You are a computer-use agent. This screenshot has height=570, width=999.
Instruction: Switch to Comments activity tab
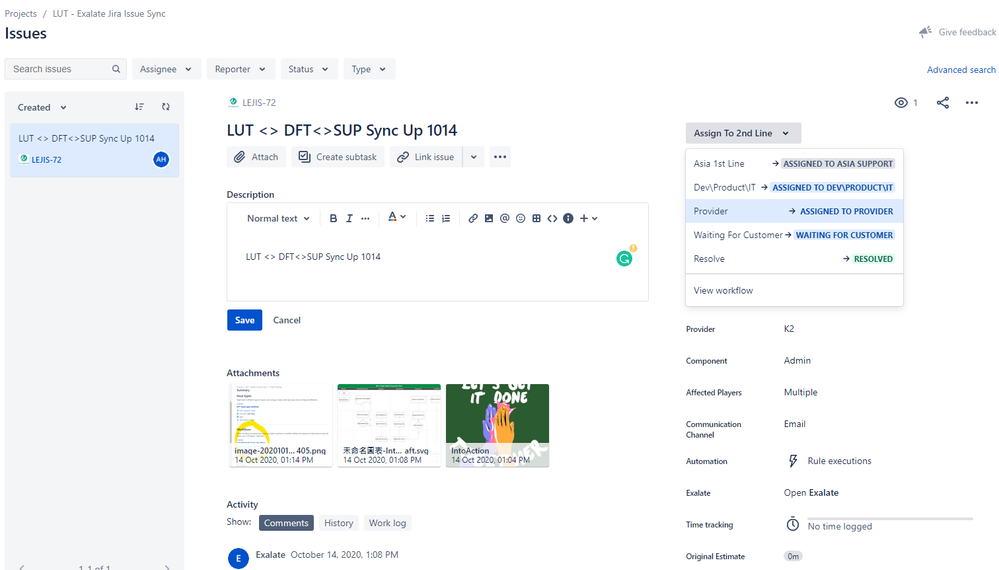click(x=286, y=523)
